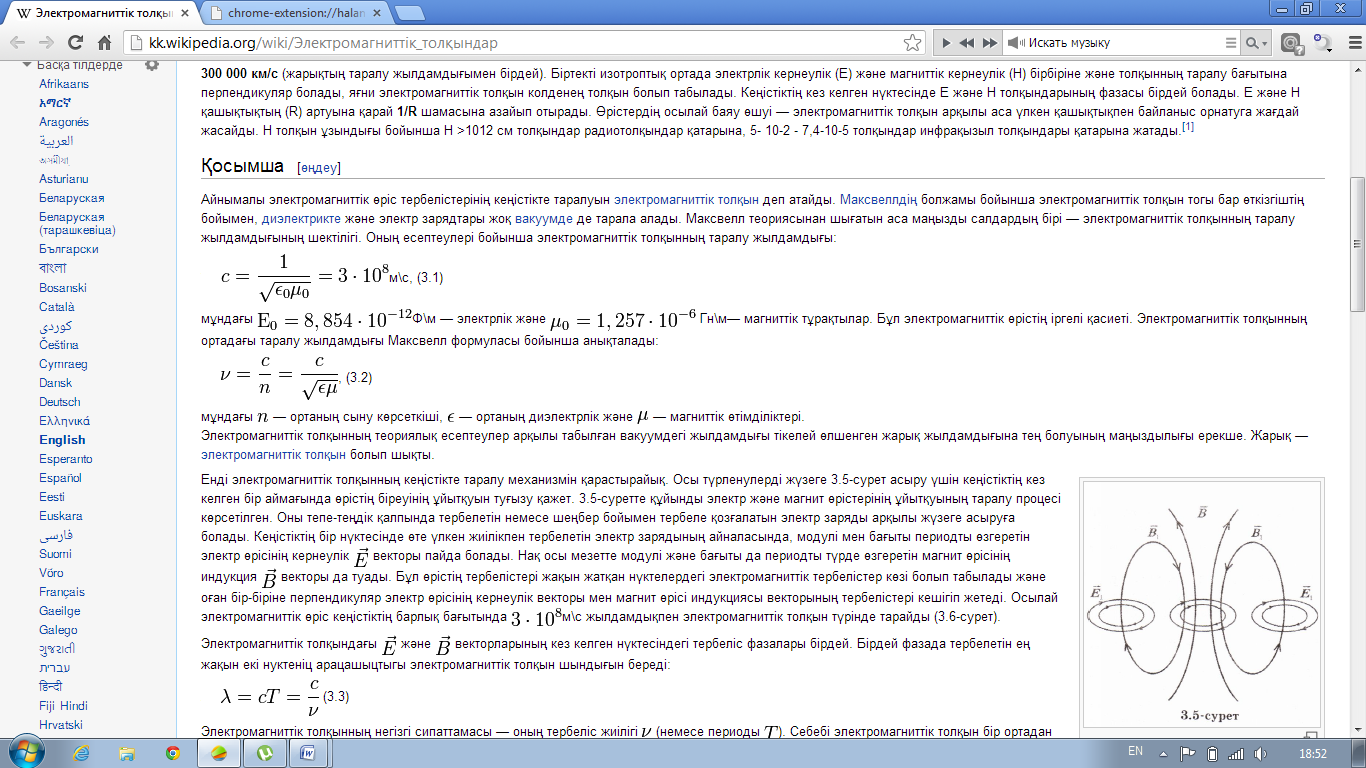
Task: Go forward with the browser Forward arrow
Action: tap(46, 44)
